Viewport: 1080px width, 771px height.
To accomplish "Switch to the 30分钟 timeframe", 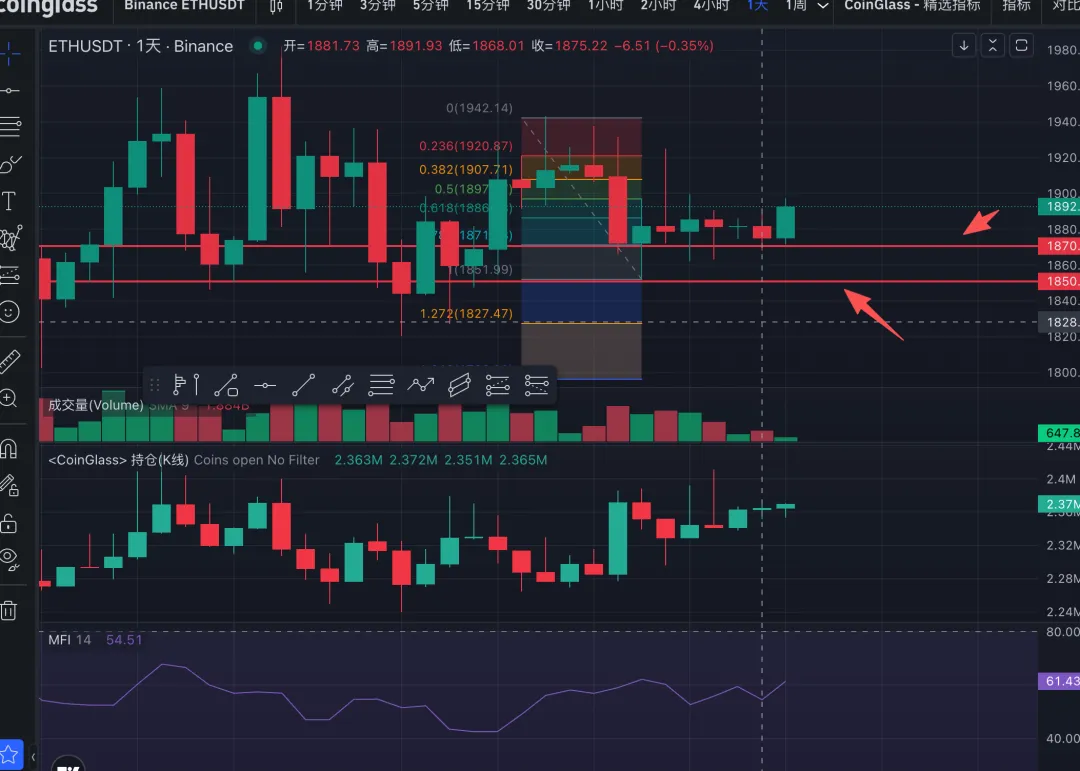I will tap(548, 6).
